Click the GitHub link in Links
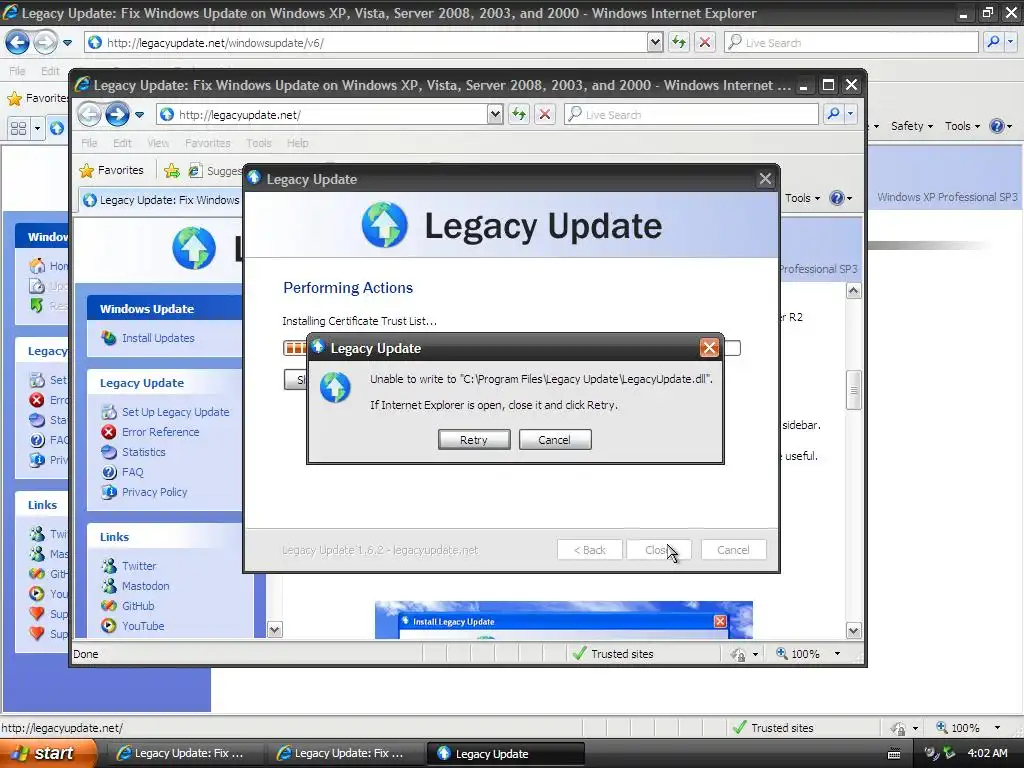This screenshot has width=1024, height=768. [138, 606]
